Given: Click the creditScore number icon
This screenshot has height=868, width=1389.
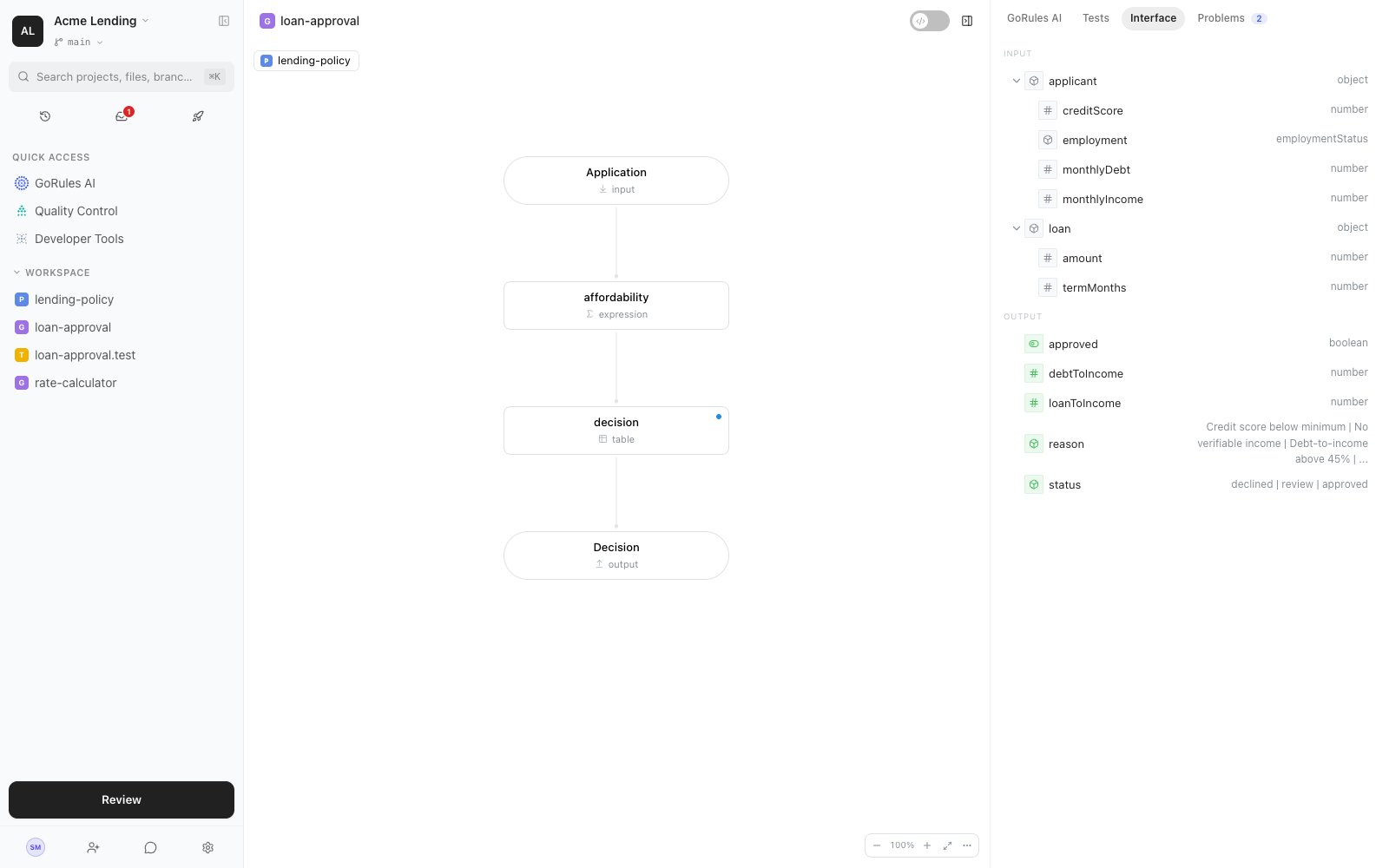Looking at the screenshot, I should pyautogui.click(x=1048, y=110).
